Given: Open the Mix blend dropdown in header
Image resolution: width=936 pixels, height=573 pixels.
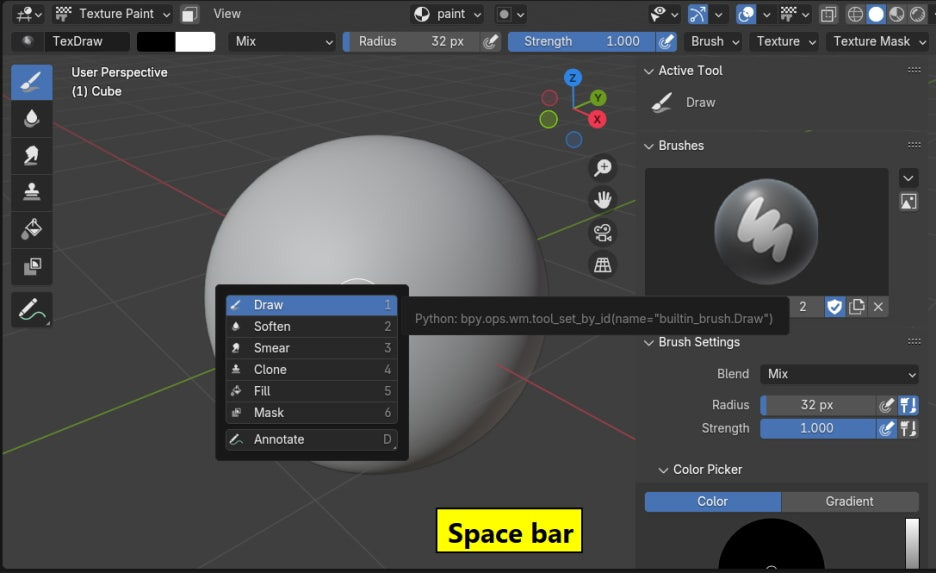Looking at the screenshot, I should click(x=282, y=41).
